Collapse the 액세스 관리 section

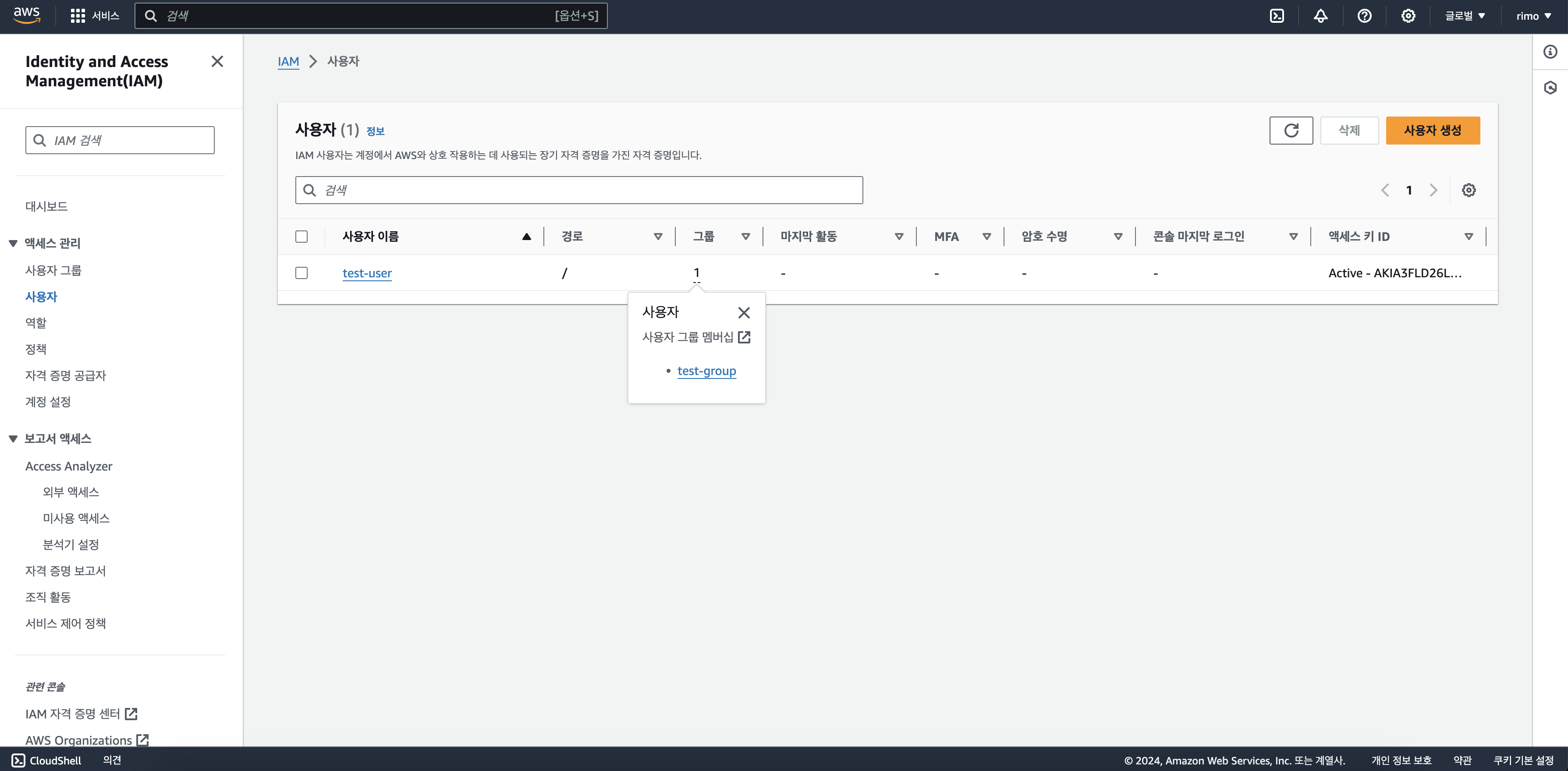(x=13, y=244)
